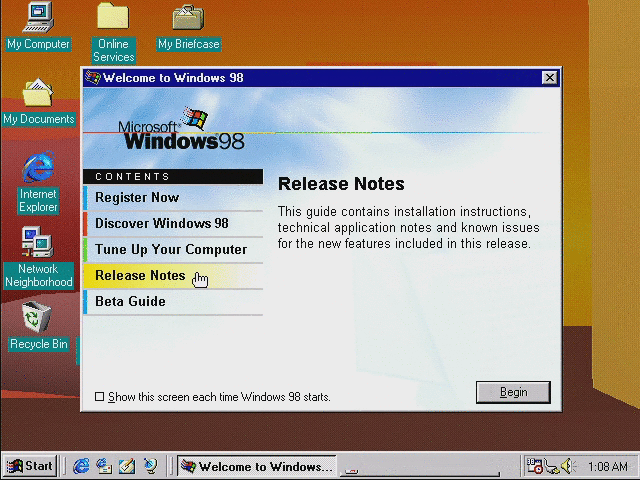640x480 pixels.
Task: Click the Welcome to Windows 98 title bar
Action: (321, 78)
